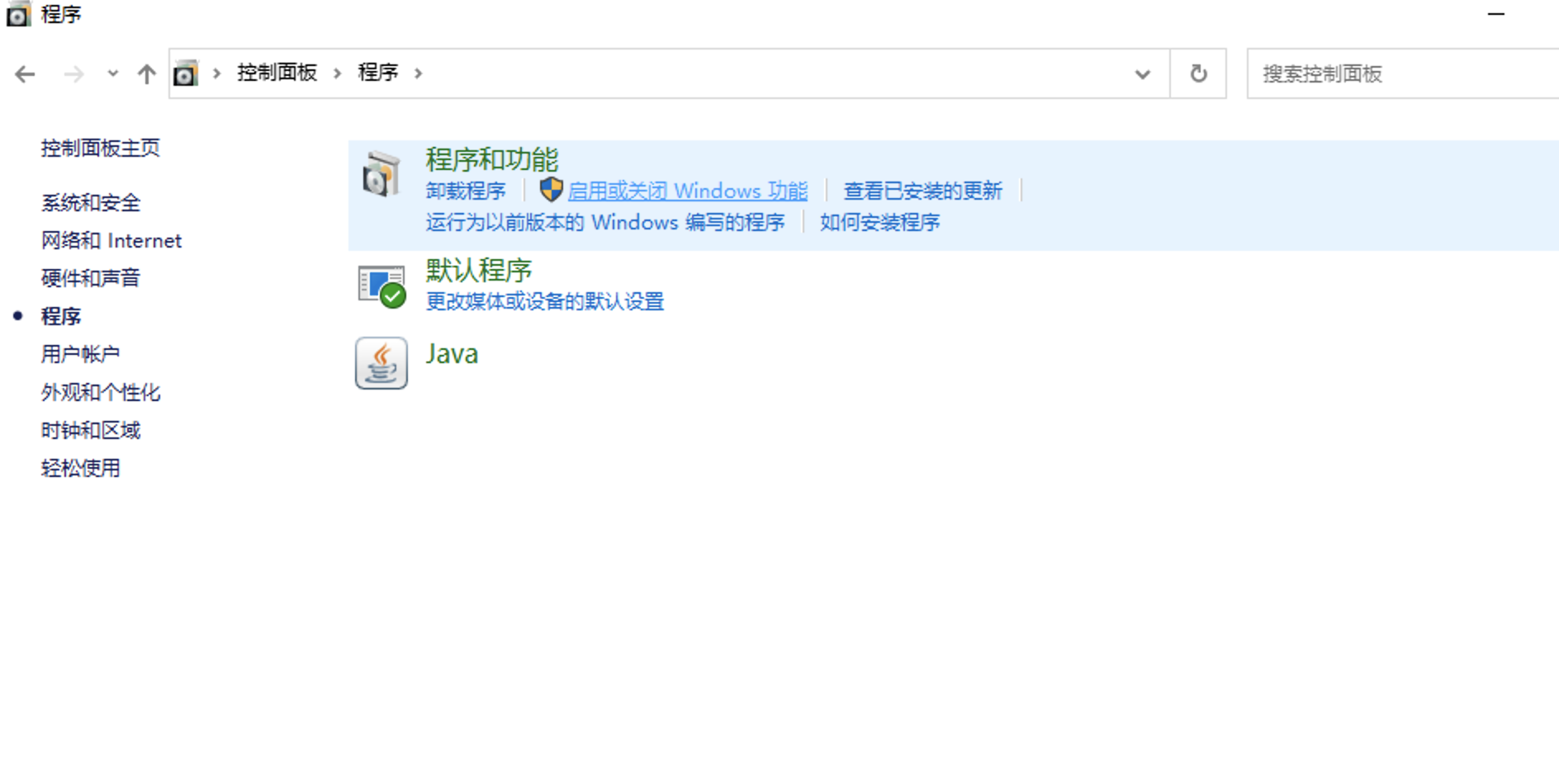Image resolution: width=1559 pixels, height=784 pixels.
Task: Open 外观和个性化 category
Action: coord(101,392)
